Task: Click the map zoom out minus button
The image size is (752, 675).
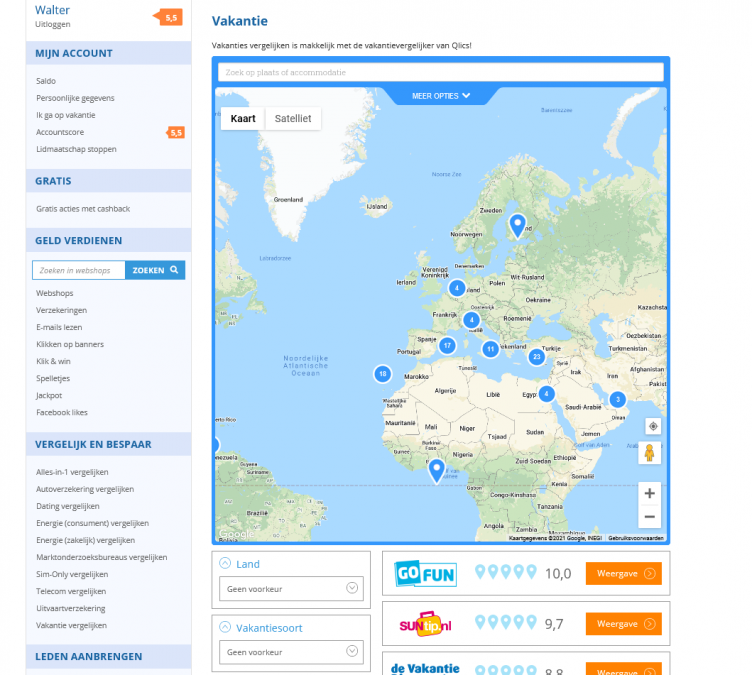Action: pos(650,517)
